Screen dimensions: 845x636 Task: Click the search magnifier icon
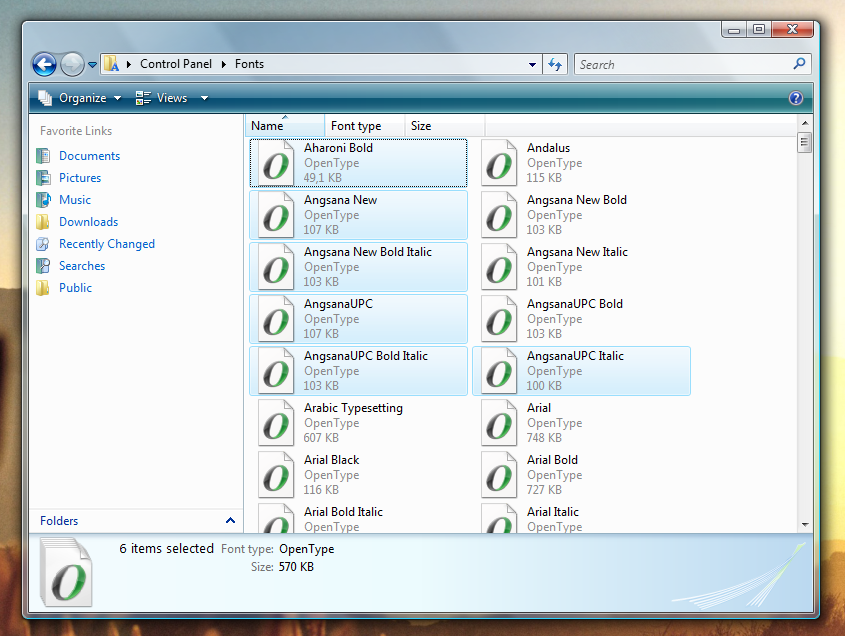800,64
